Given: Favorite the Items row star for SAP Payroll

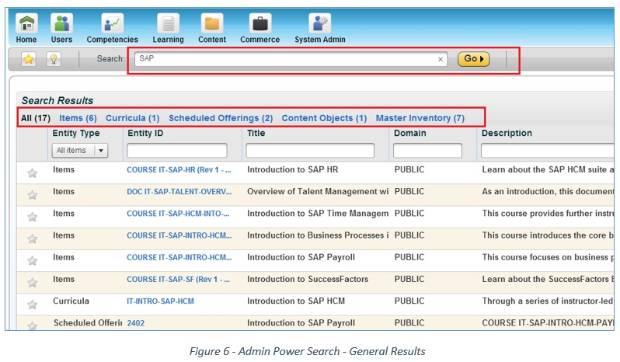Looking at the screenshot, I should [32, 261].
